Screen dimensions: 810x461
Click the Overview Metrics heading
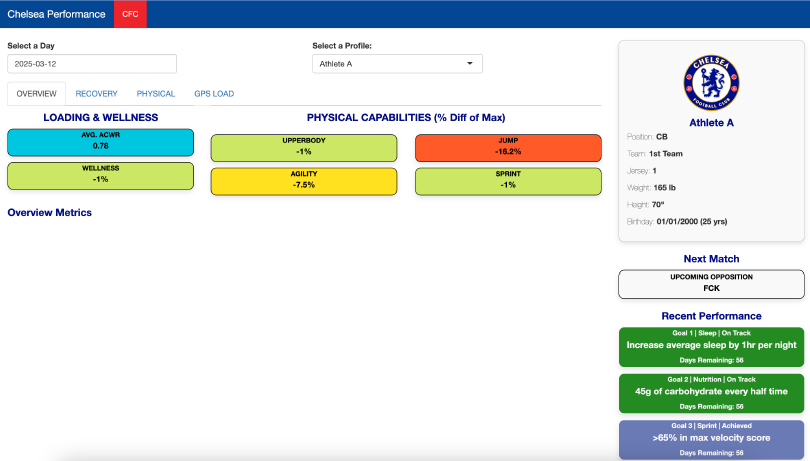tap(50, 212)
